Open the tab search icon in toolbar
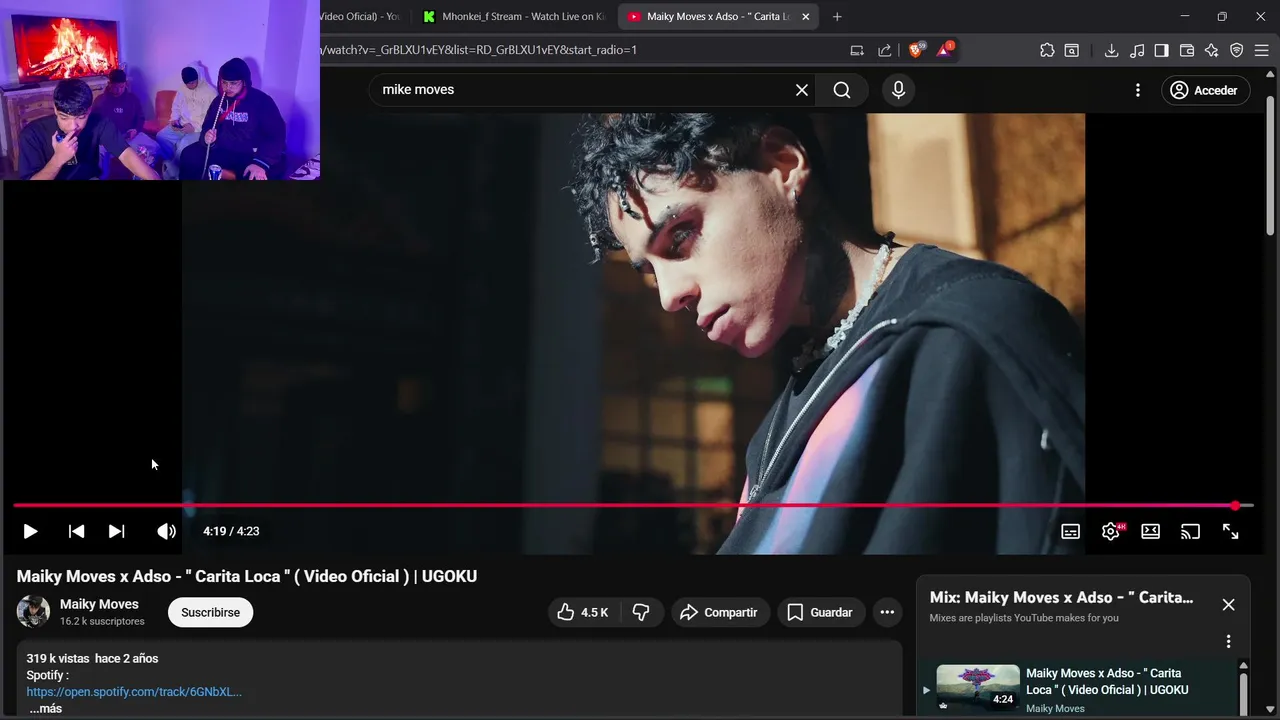 [1071, 50]
